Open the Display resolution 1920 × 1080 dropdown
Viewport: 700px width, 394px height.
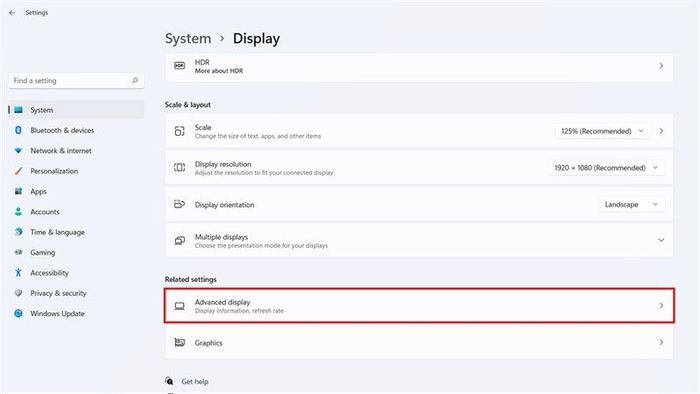coord(606,168)
